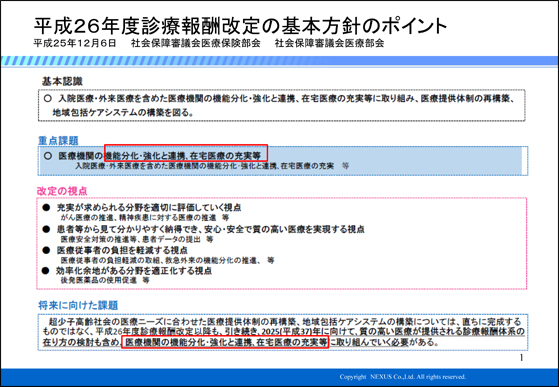
Task: Click the footer Copyright NEXUS Co.,Ltd. All rights reserved.
Action: point(402,377)
